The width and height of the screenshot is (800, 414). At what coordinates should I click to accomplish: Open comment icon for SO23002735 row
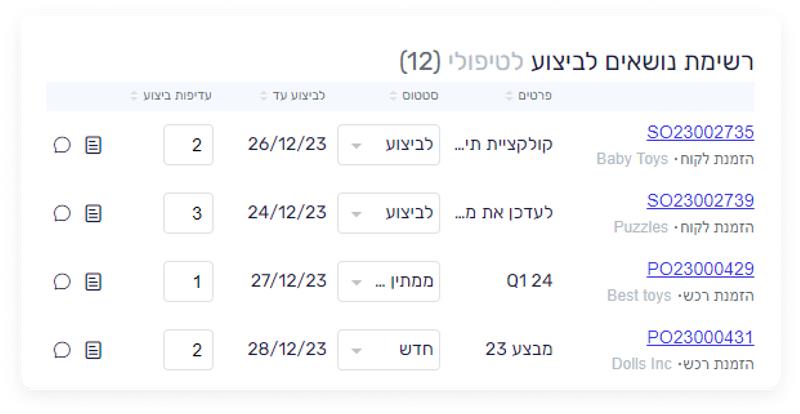click(x=62, y=145)
